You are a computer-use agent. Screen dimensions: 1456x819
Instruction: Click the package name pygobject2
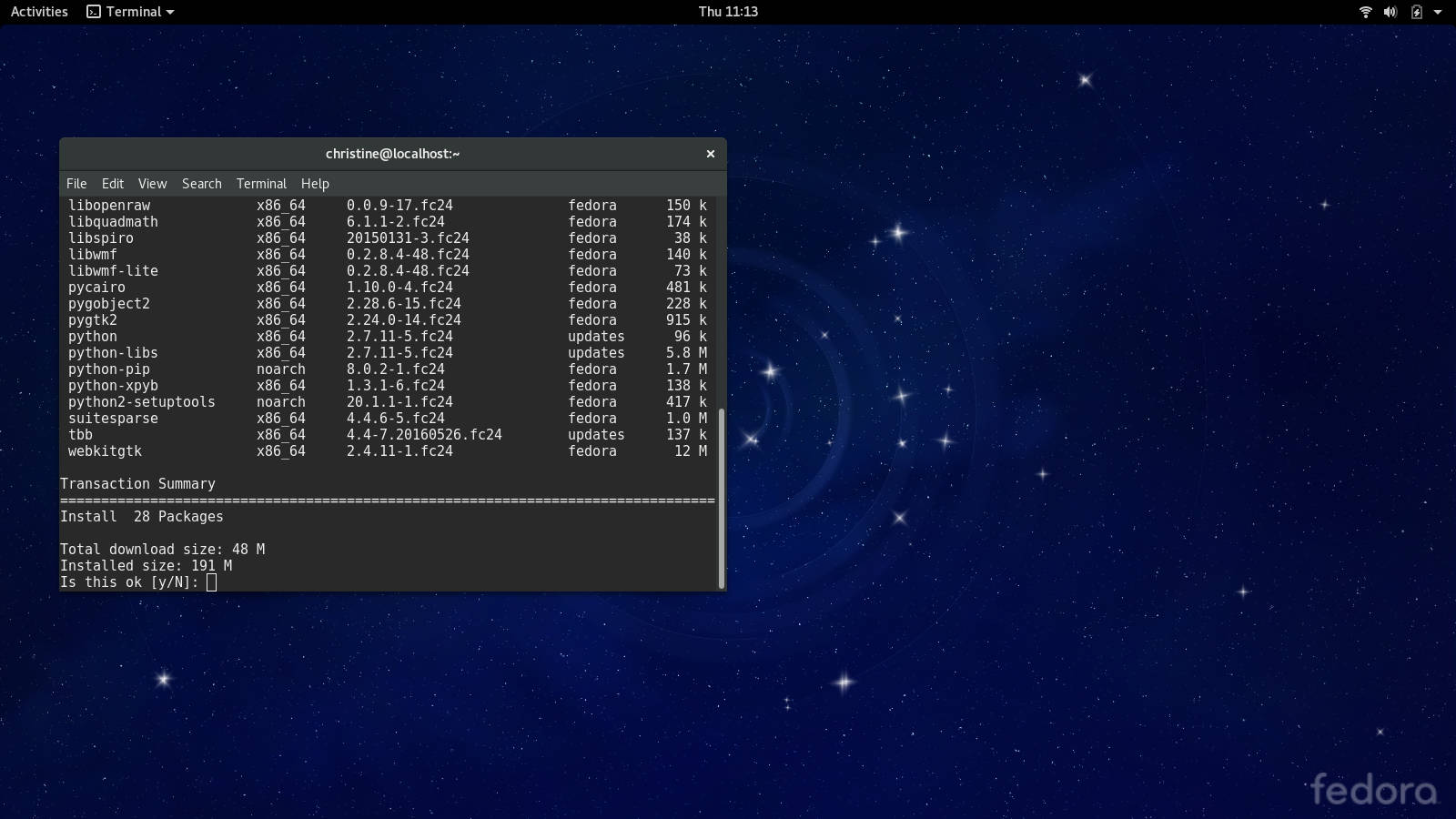pos(109,304)
